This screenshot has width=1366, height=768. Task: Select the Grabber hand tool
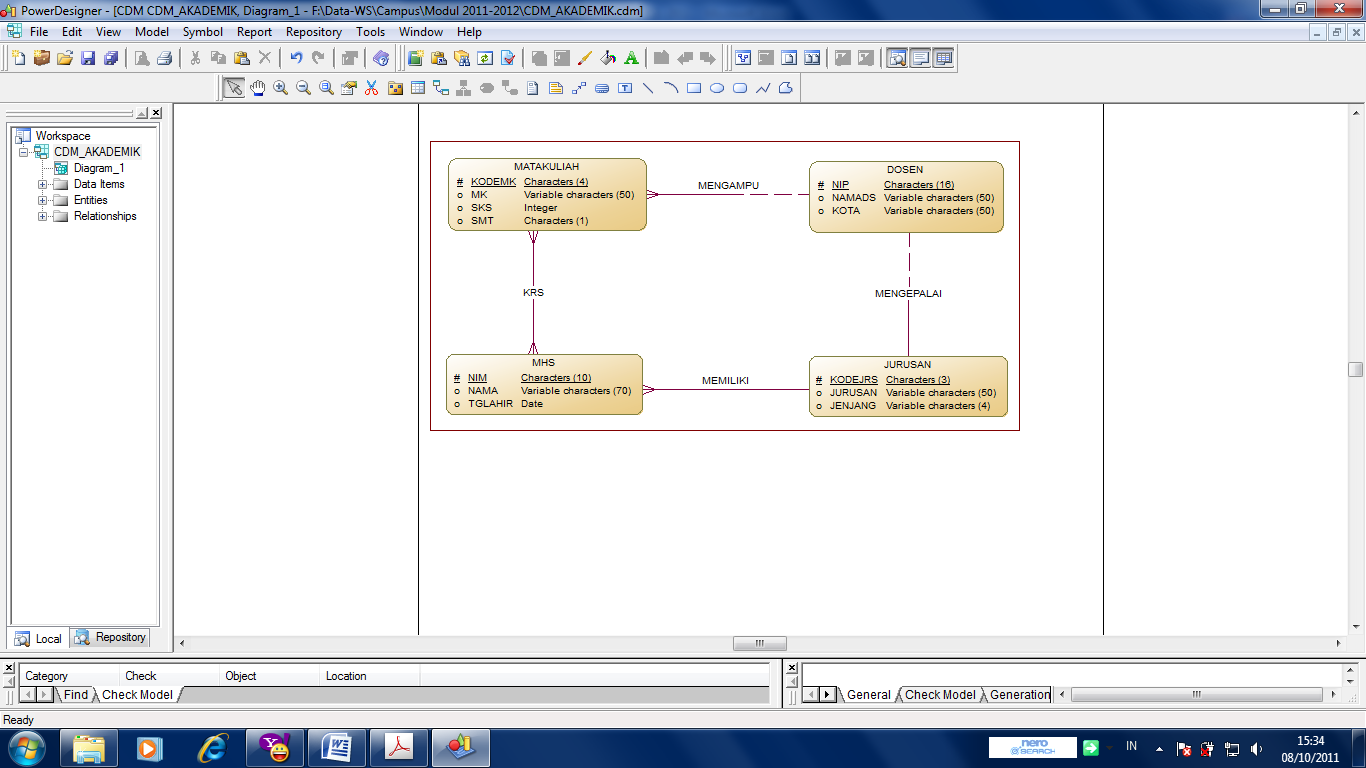point(259,87)
